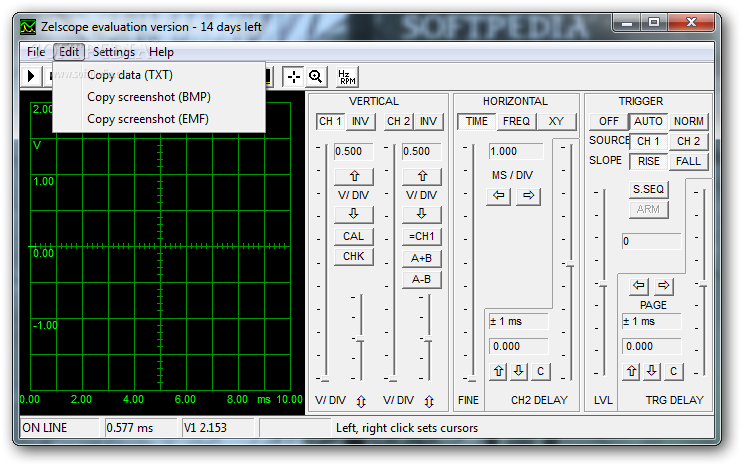
Task: Click the trigger level field showing 0
Action: click(652, 241)
